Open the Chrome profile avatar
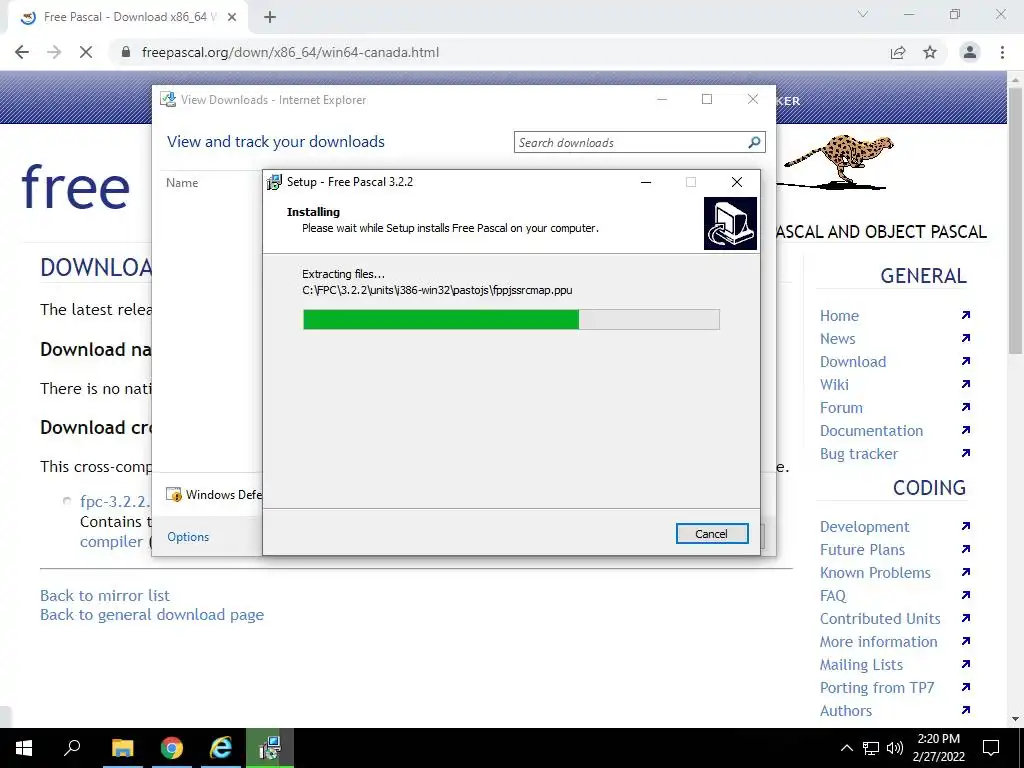Viewport: 1024px width, 768px height. click(x=970, y=52)
